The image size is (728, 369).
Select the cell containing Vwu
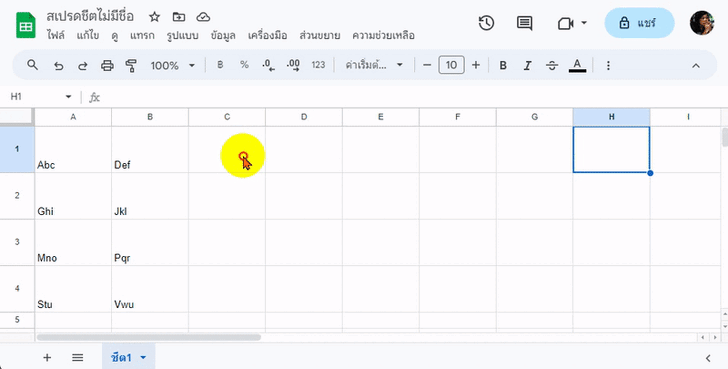pyautogui.click(x=150, y=289)
